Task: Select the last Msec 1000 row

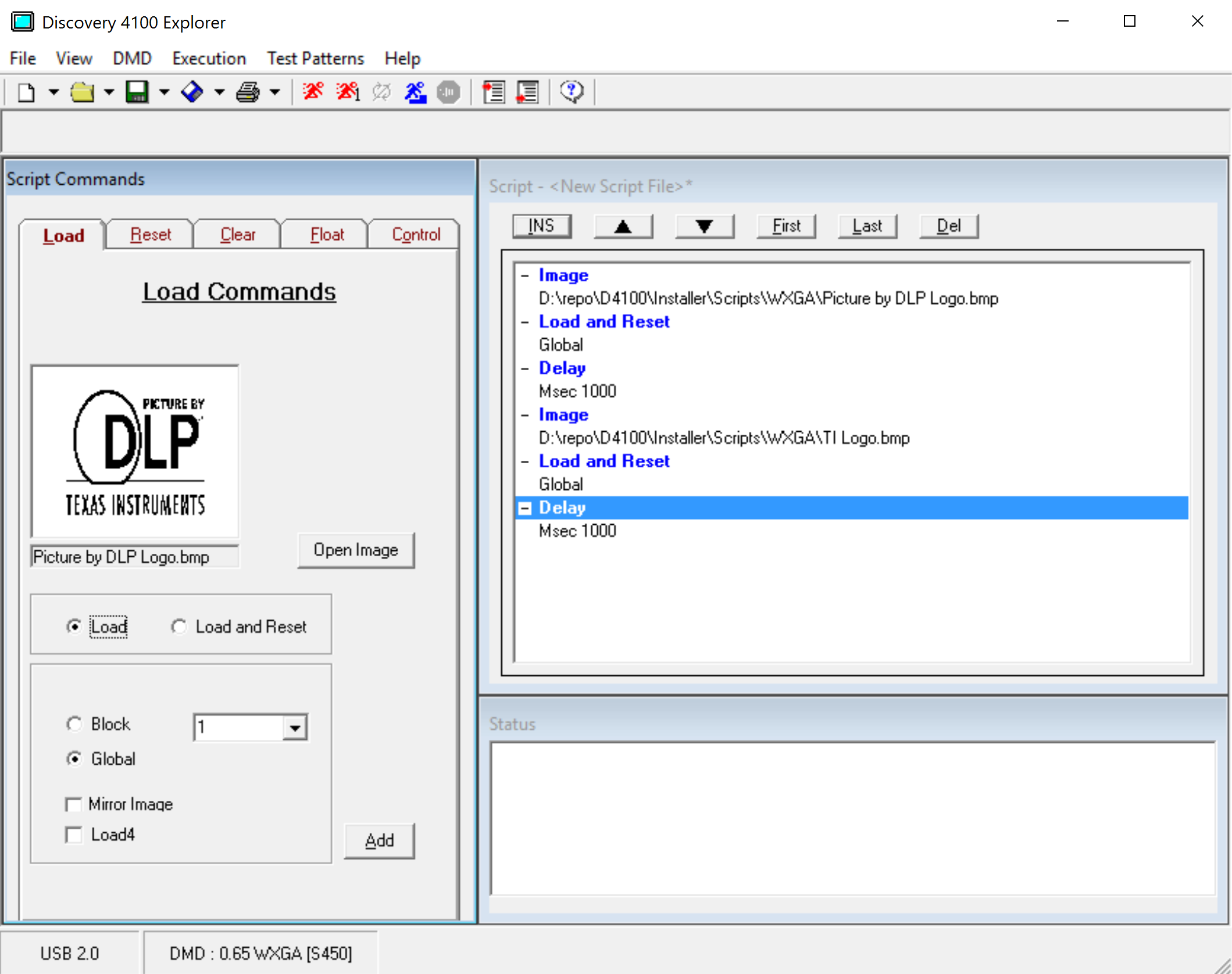Action: pyautogui.click(x=577, y=531)
